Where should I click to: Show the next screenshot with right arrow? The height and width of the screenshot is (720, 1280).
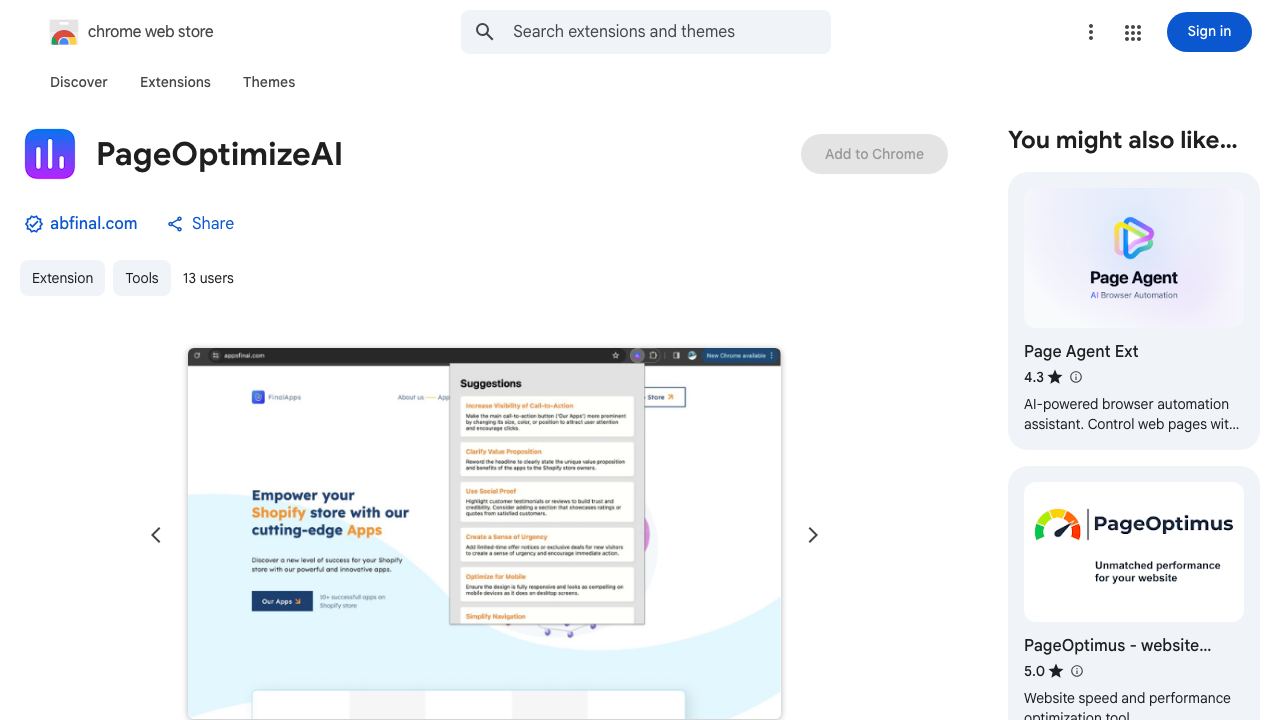813,535
